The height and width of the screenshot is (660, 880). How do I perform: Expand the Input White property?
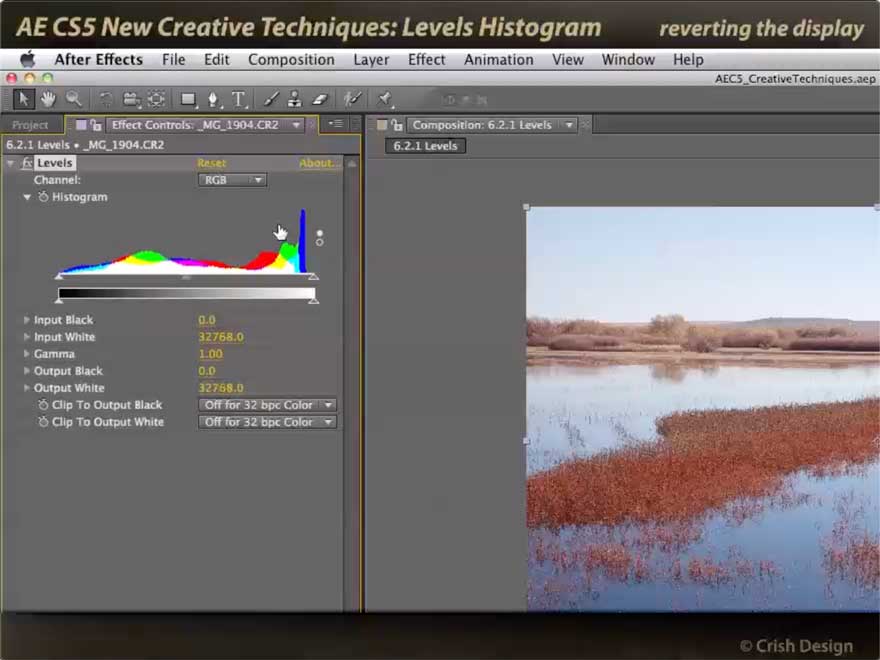26,337
